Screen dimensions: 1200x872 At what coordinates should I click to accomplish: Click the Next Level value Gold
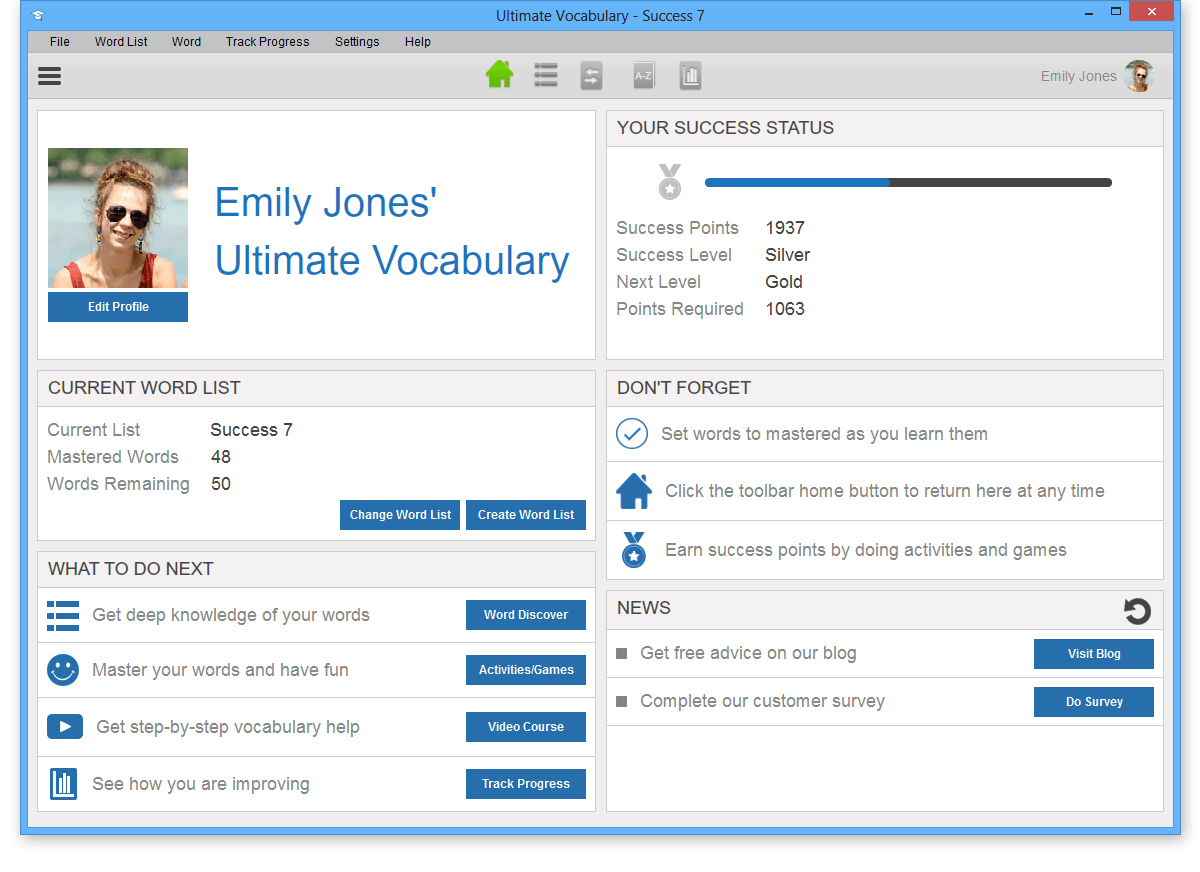click(x=784, y=282)
